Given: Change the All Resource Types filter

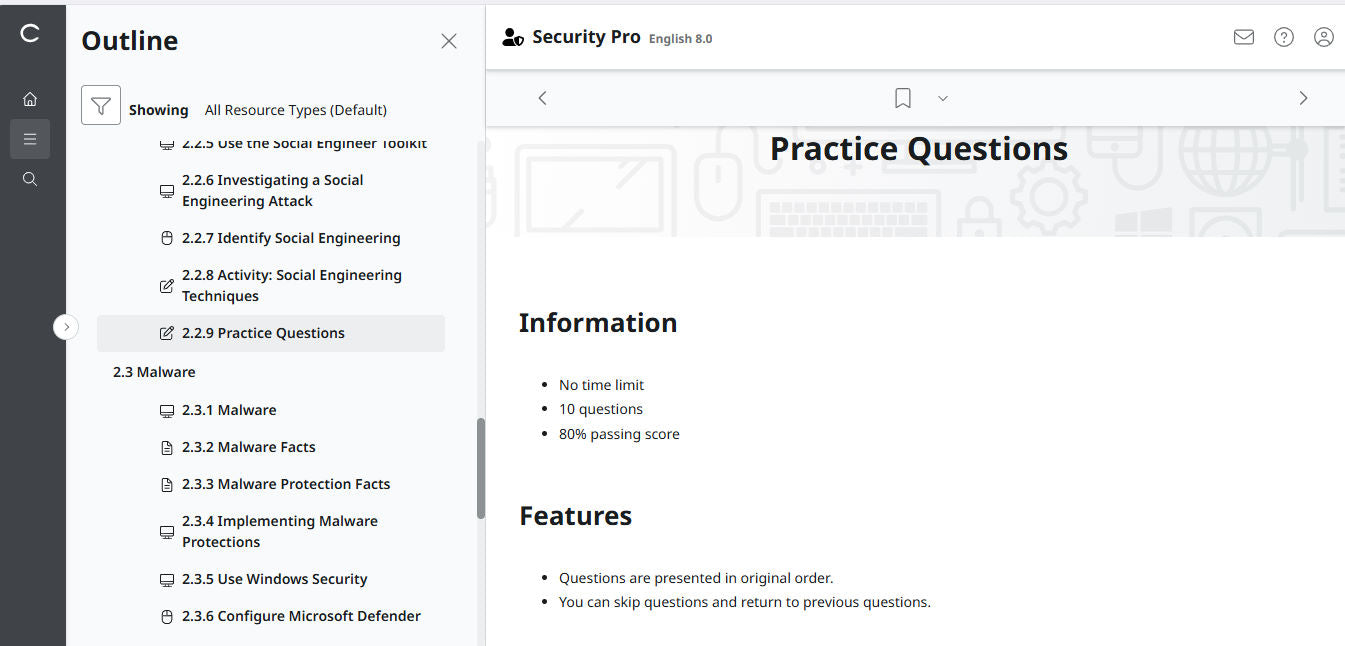Looking at the screenshot, I should pos(295,110).
